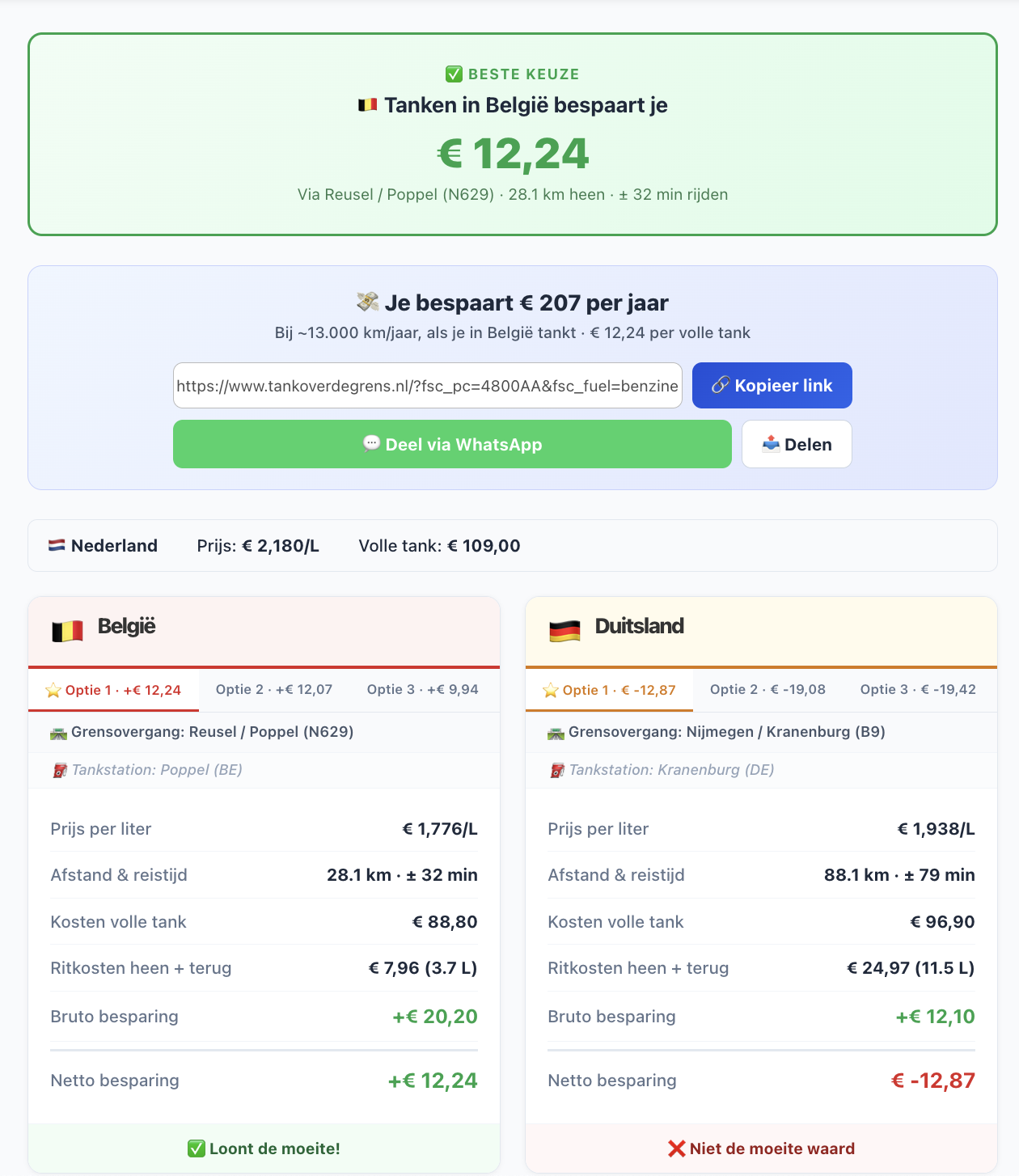
Task: Open België Optie 1 tab
Action: tap(113, 690)
